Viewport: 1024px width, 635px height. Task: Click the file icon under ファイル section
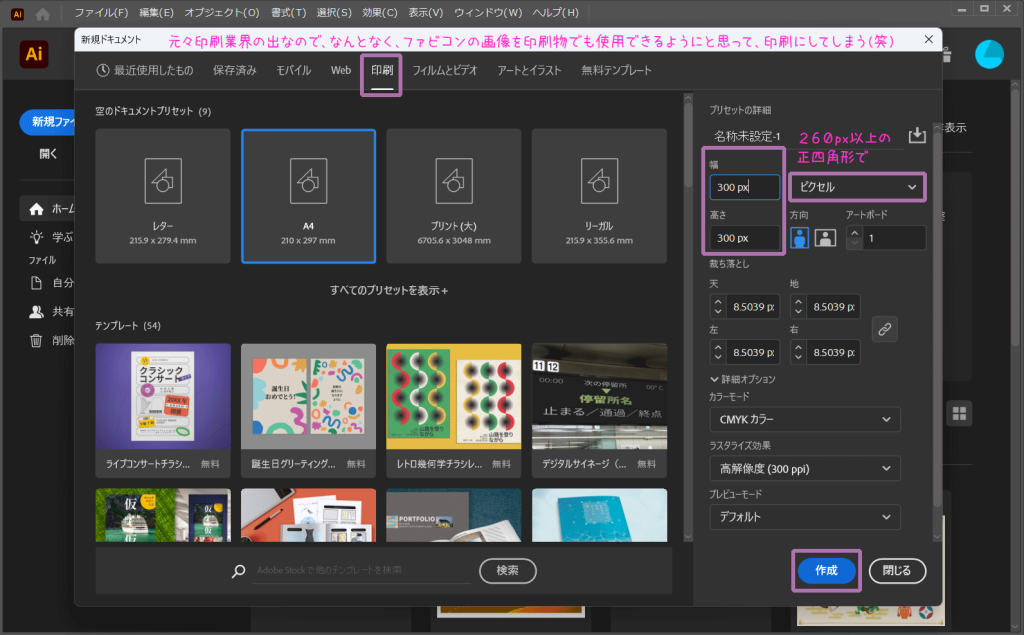(37, 283)
